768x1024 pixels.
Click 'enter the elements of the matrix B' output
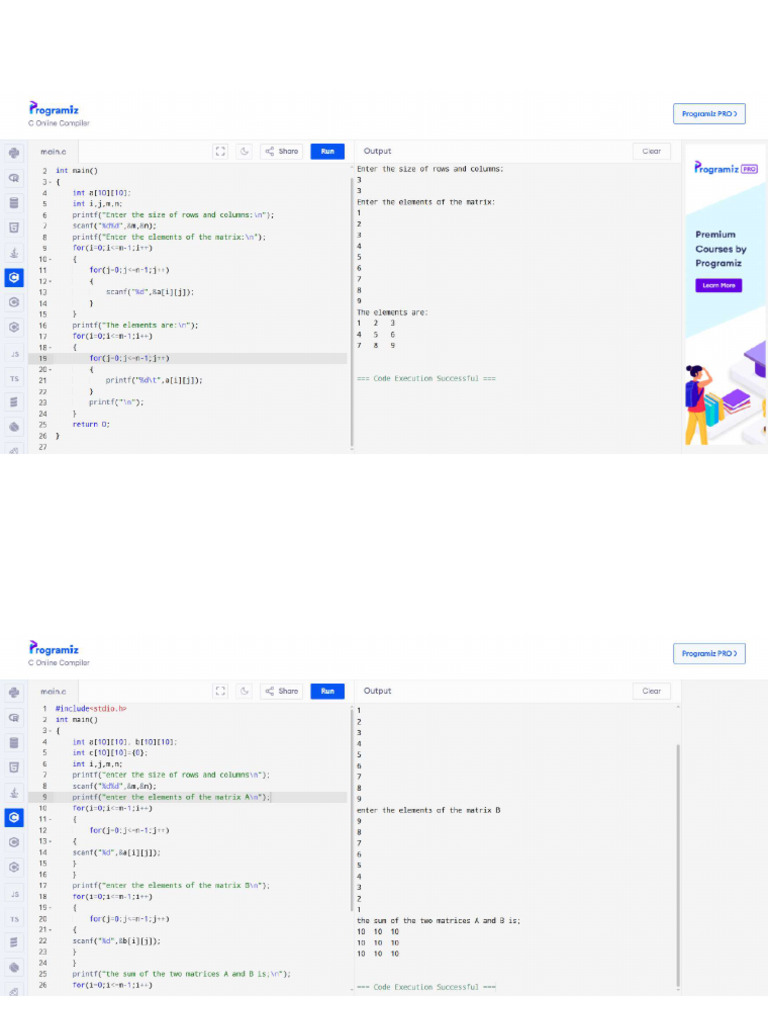[428, 810]
